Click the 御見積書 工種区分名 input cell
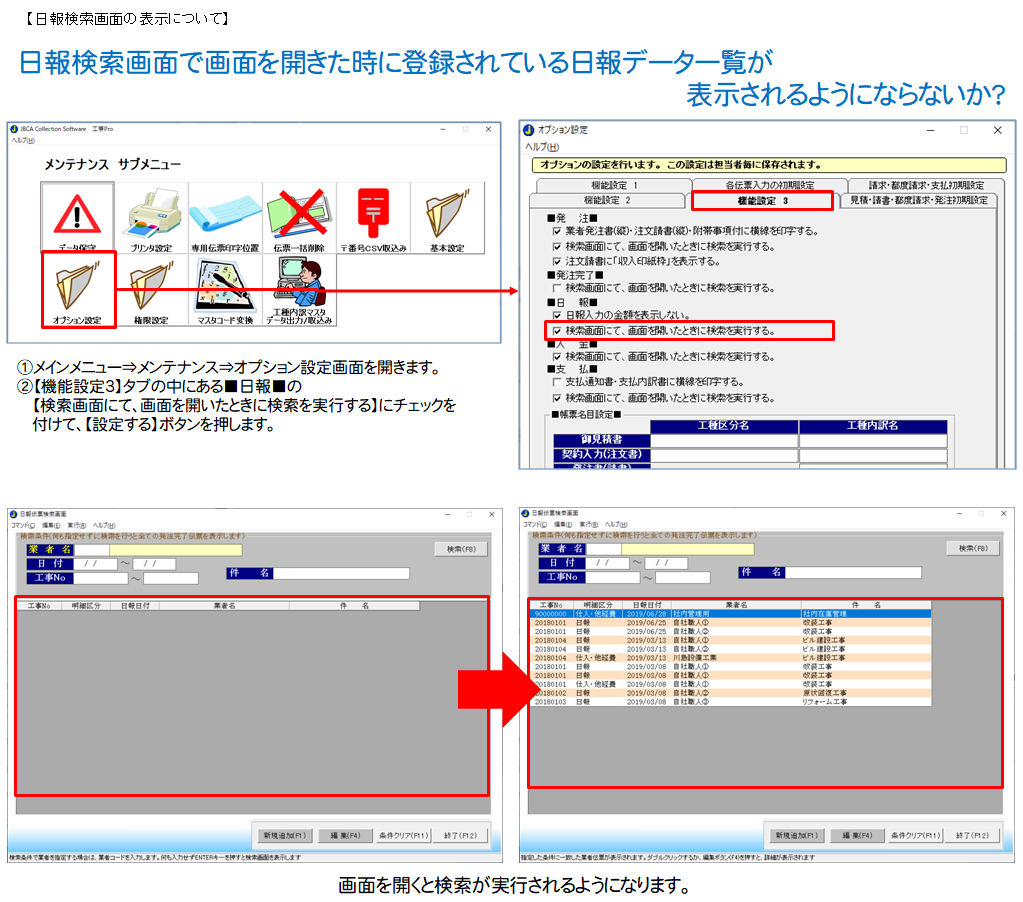Screen dimensions: 1023x902 pos(724,441)
